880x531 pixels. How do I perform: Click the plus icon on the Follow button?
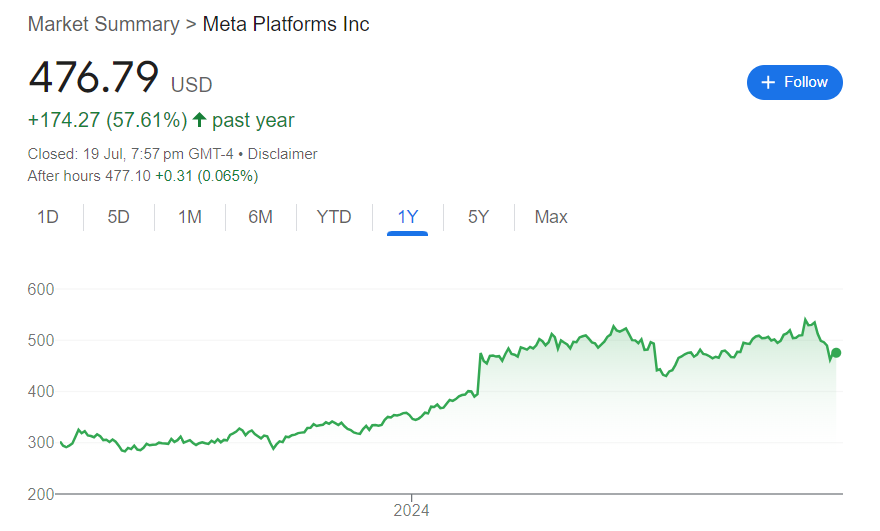point(768,82)
